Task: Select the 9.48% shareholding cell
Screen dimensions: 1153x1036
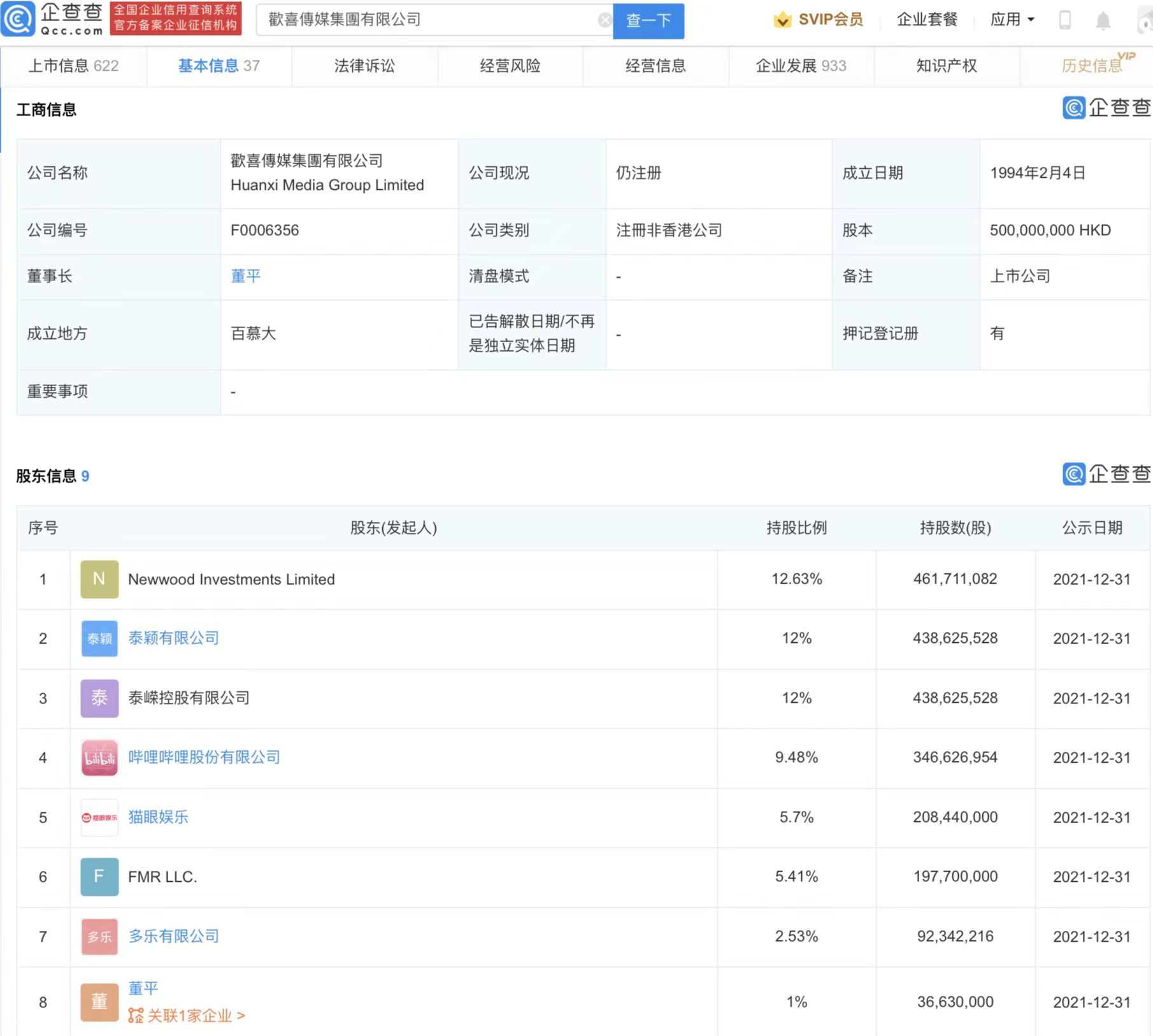Action: click(x=796, y=758)
